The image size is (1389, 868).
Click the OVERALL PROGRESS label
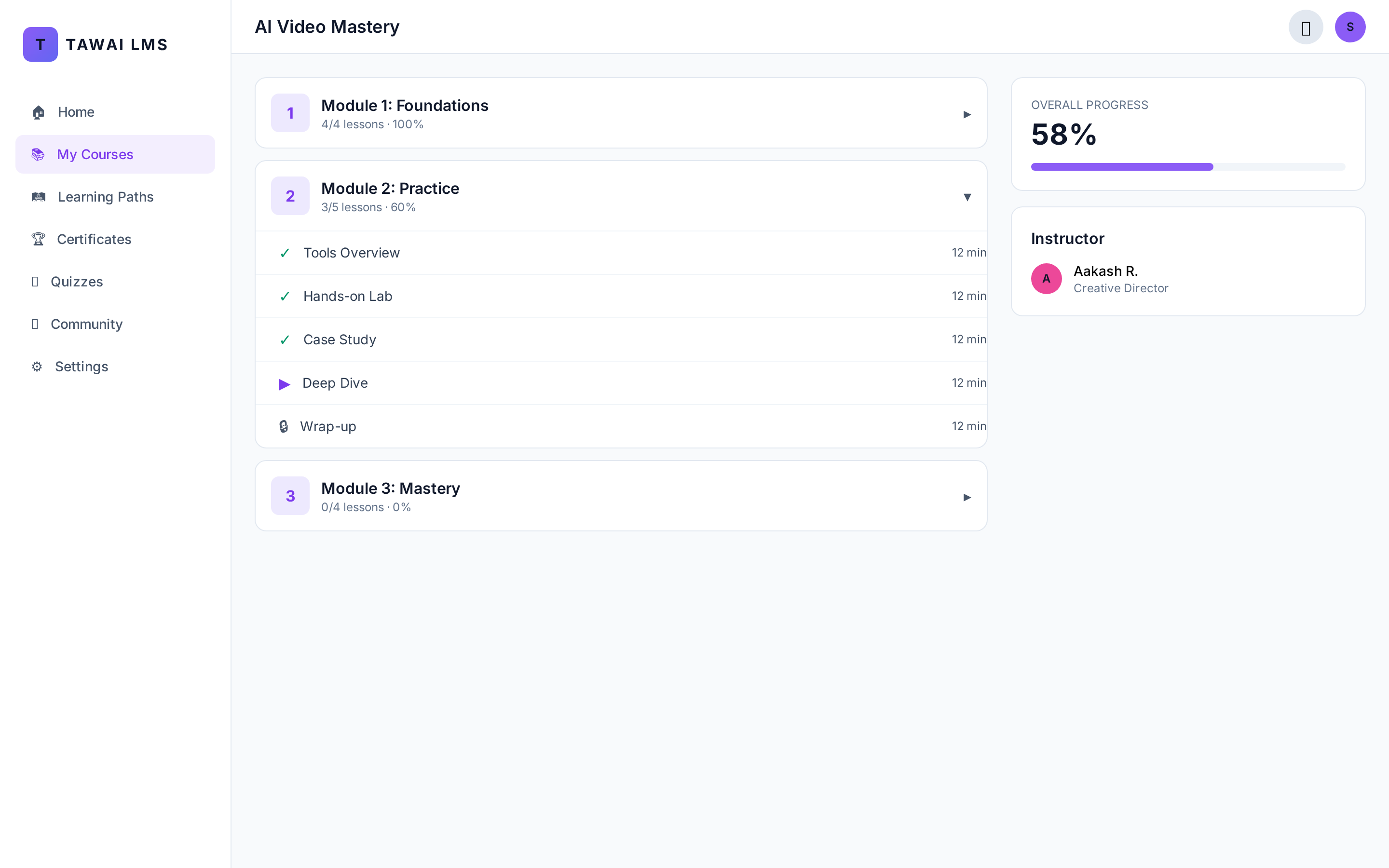(x=1089, y=105)
